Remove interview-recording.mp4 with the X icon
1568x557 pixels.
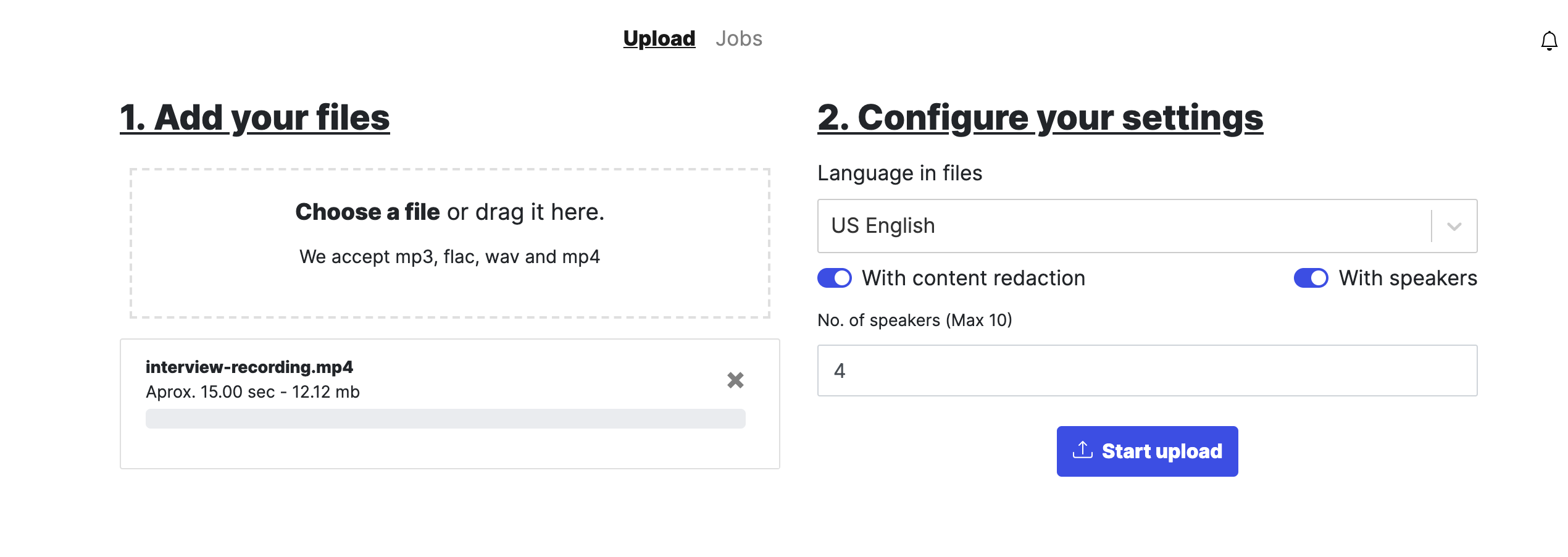(735, 380)
